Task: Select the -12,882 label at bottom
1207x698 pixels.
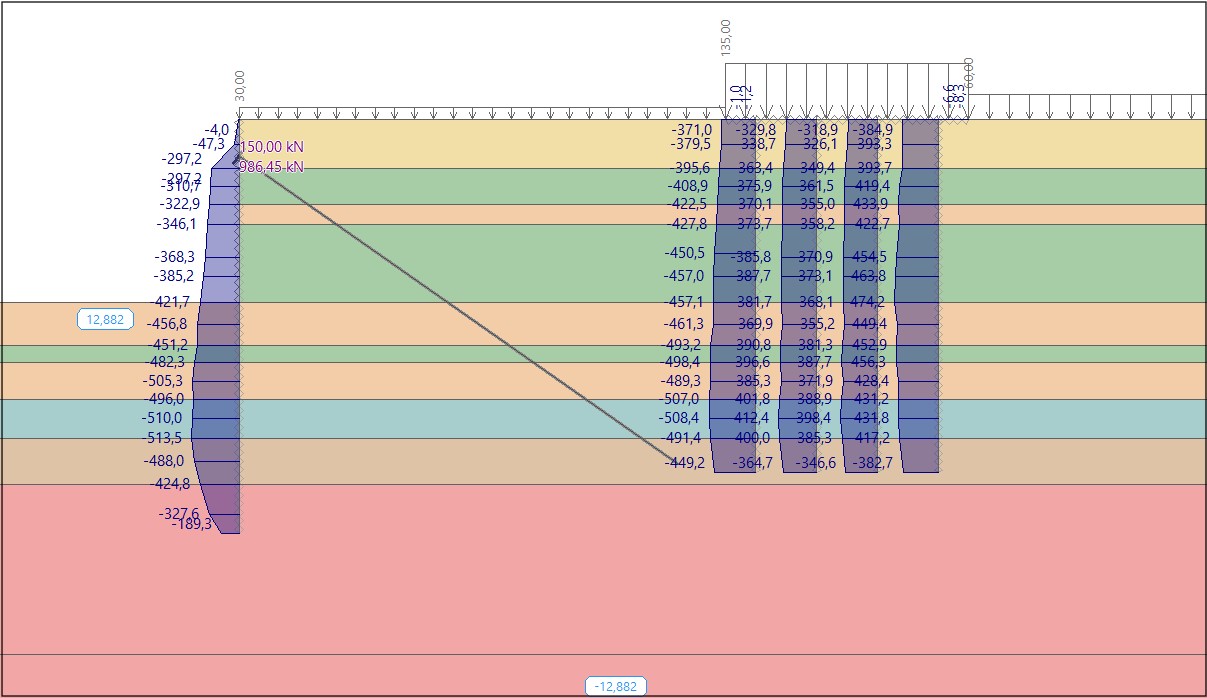Action: 615,686
